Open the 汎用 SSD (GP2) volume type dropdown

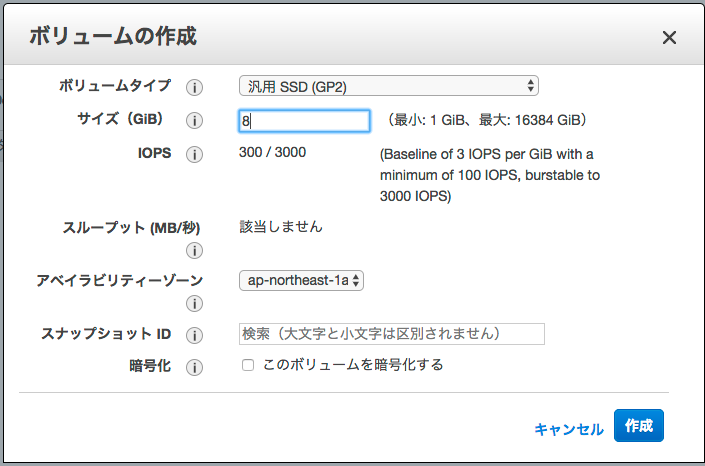[x=388, y=86]
